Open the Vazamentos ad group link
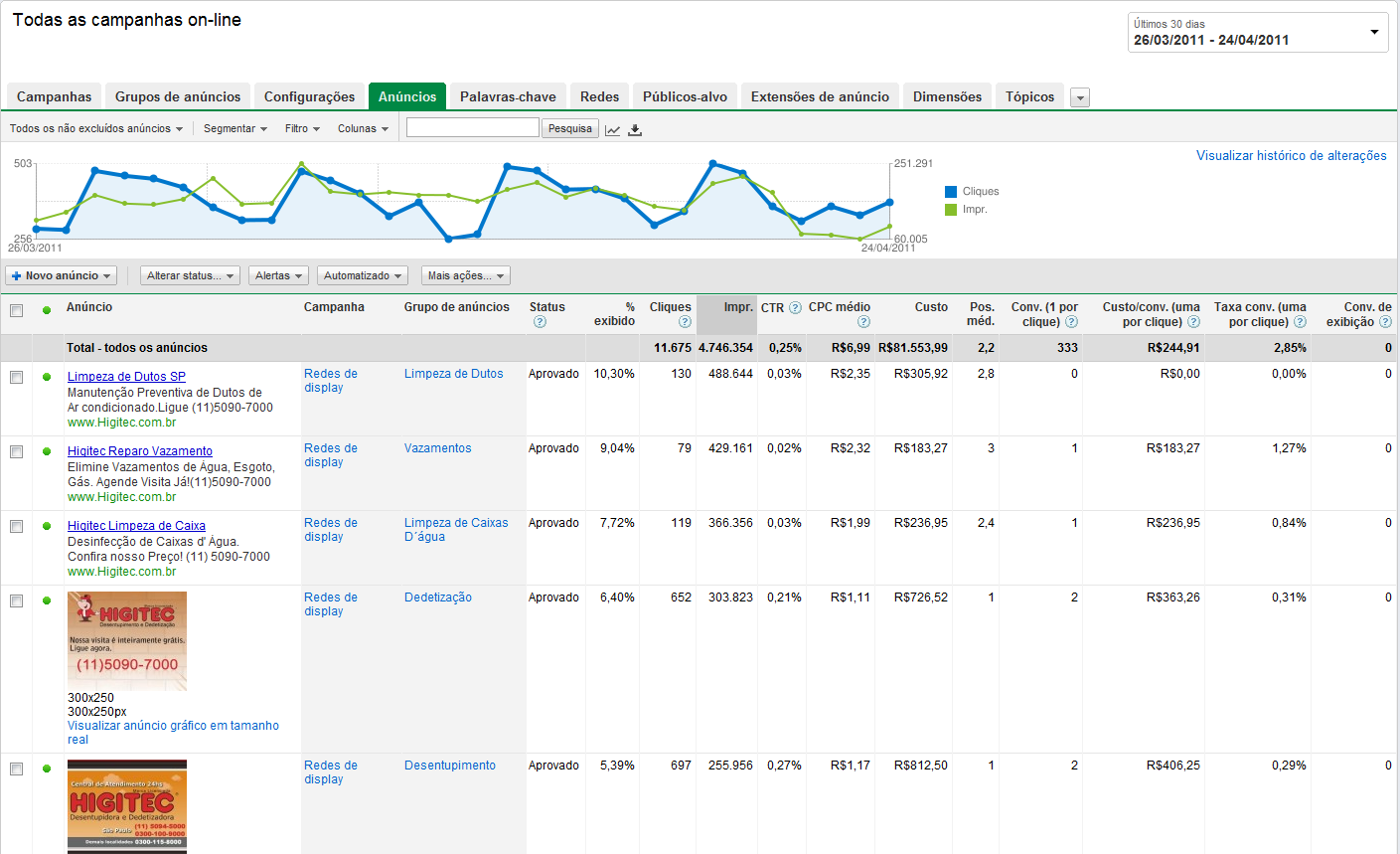 click(x=437, y=448)
